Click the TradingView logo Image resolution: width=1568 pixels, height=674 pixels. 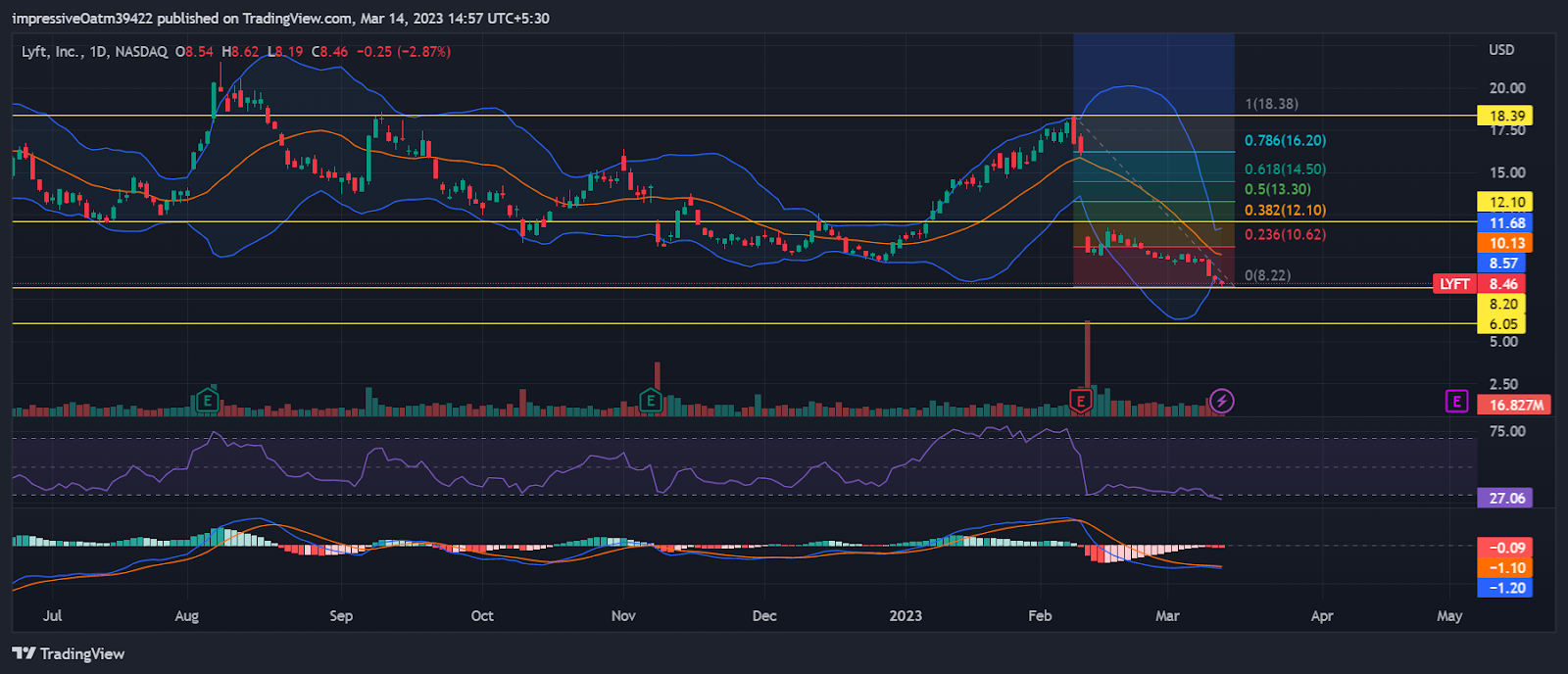click(x=69, y=653)
